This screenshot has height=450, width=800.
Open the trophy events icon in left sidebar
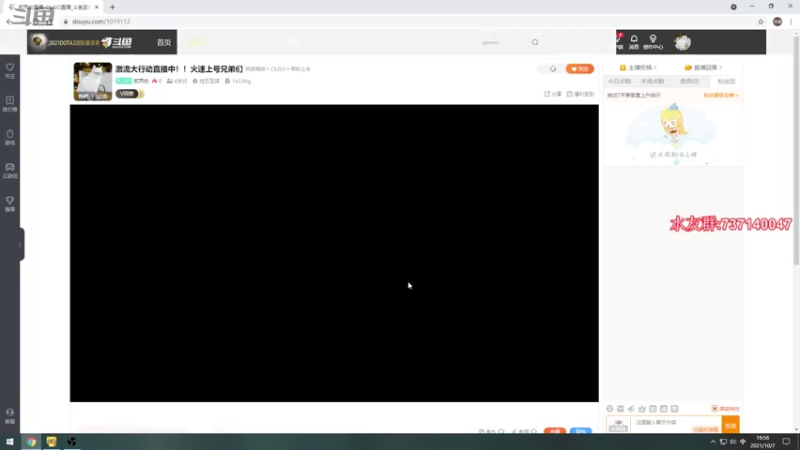click(10, 204)
